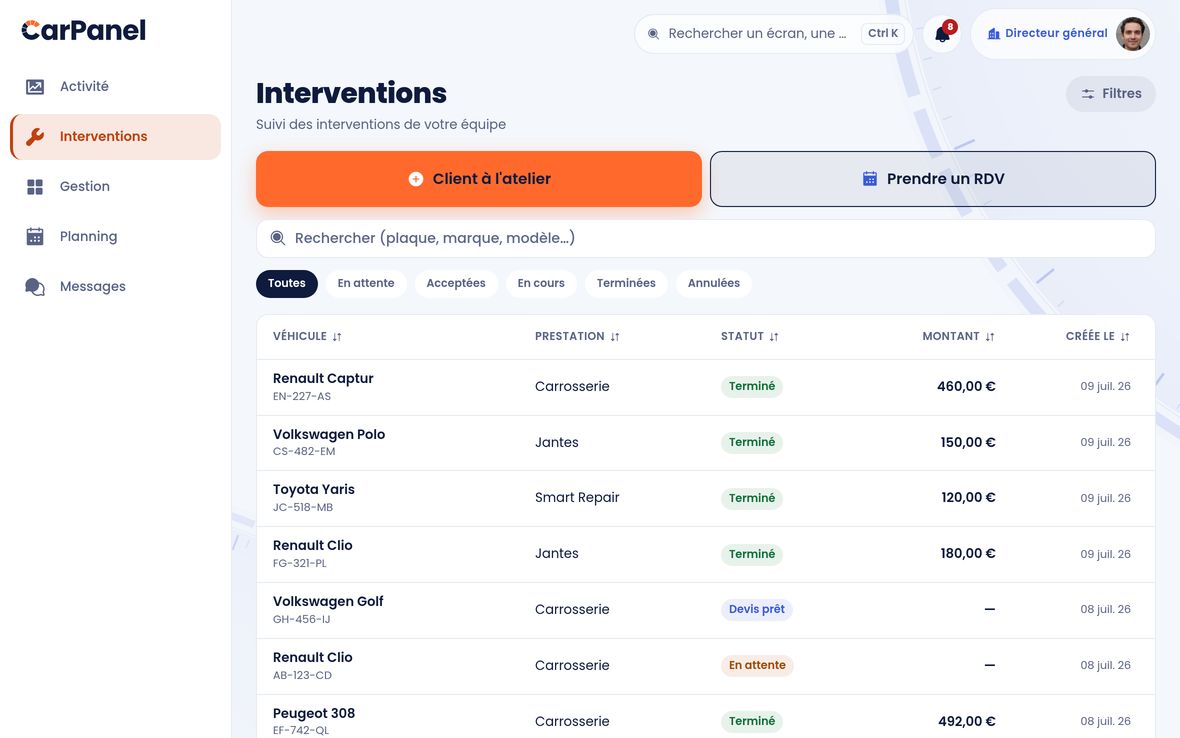
Task: Sort by Créée le column arrows
Action: click(1124, 337)
